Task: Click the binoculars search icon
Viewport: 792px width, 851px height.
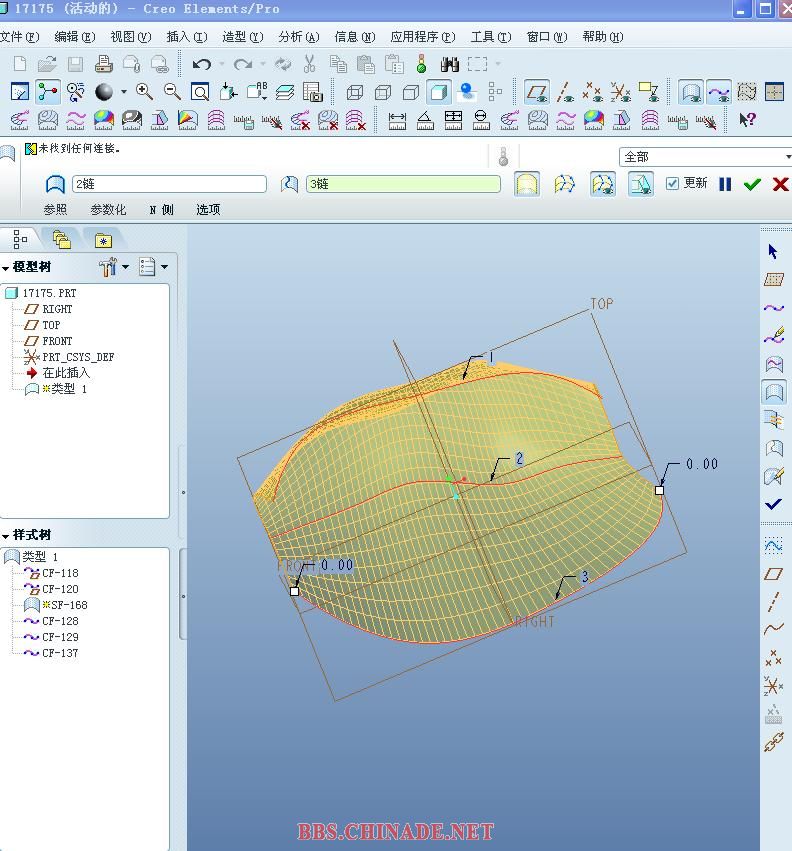Action: [449, 64]
